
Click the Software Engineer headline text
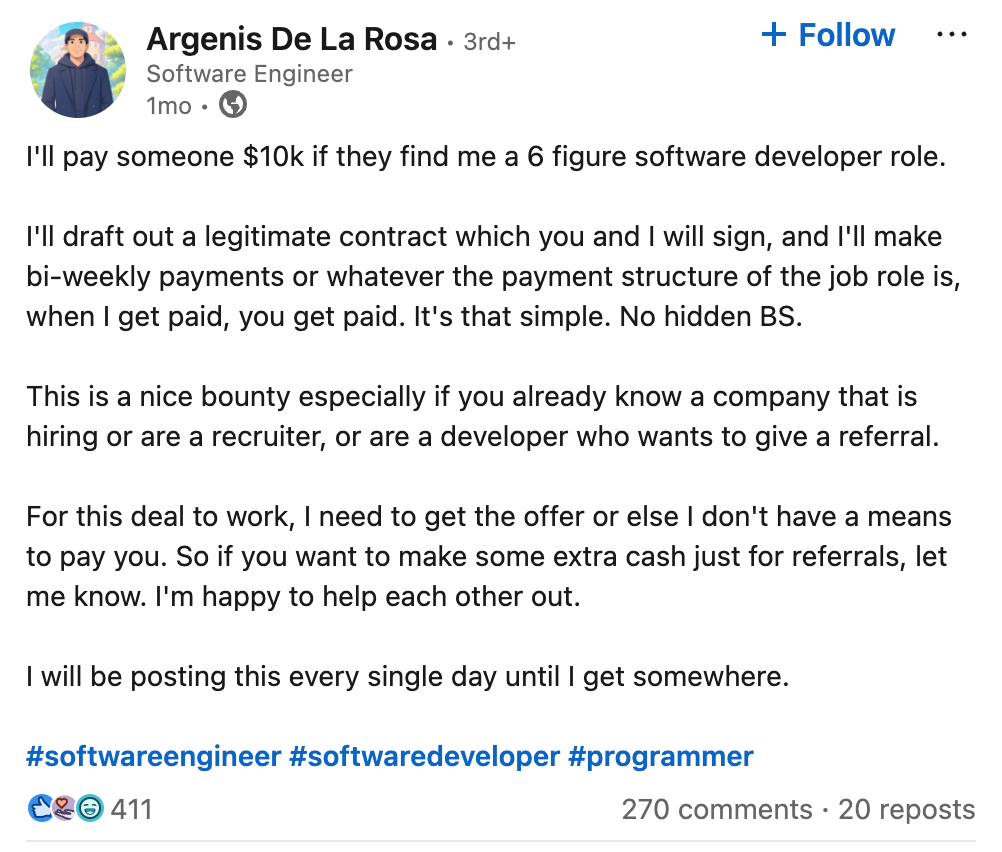(249, 74)
